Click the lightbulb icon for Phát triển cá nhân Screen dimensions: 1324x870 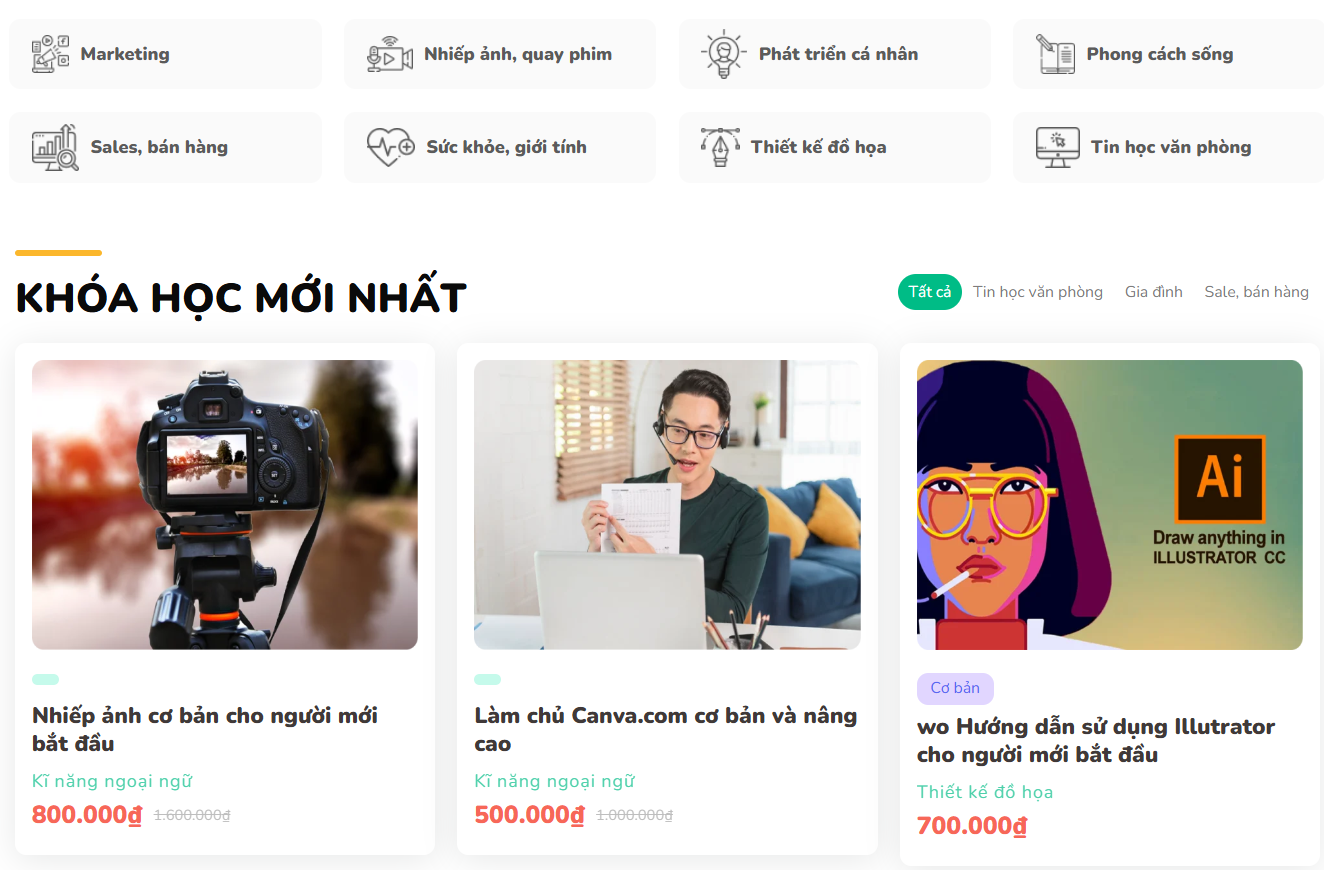point(722,54)
